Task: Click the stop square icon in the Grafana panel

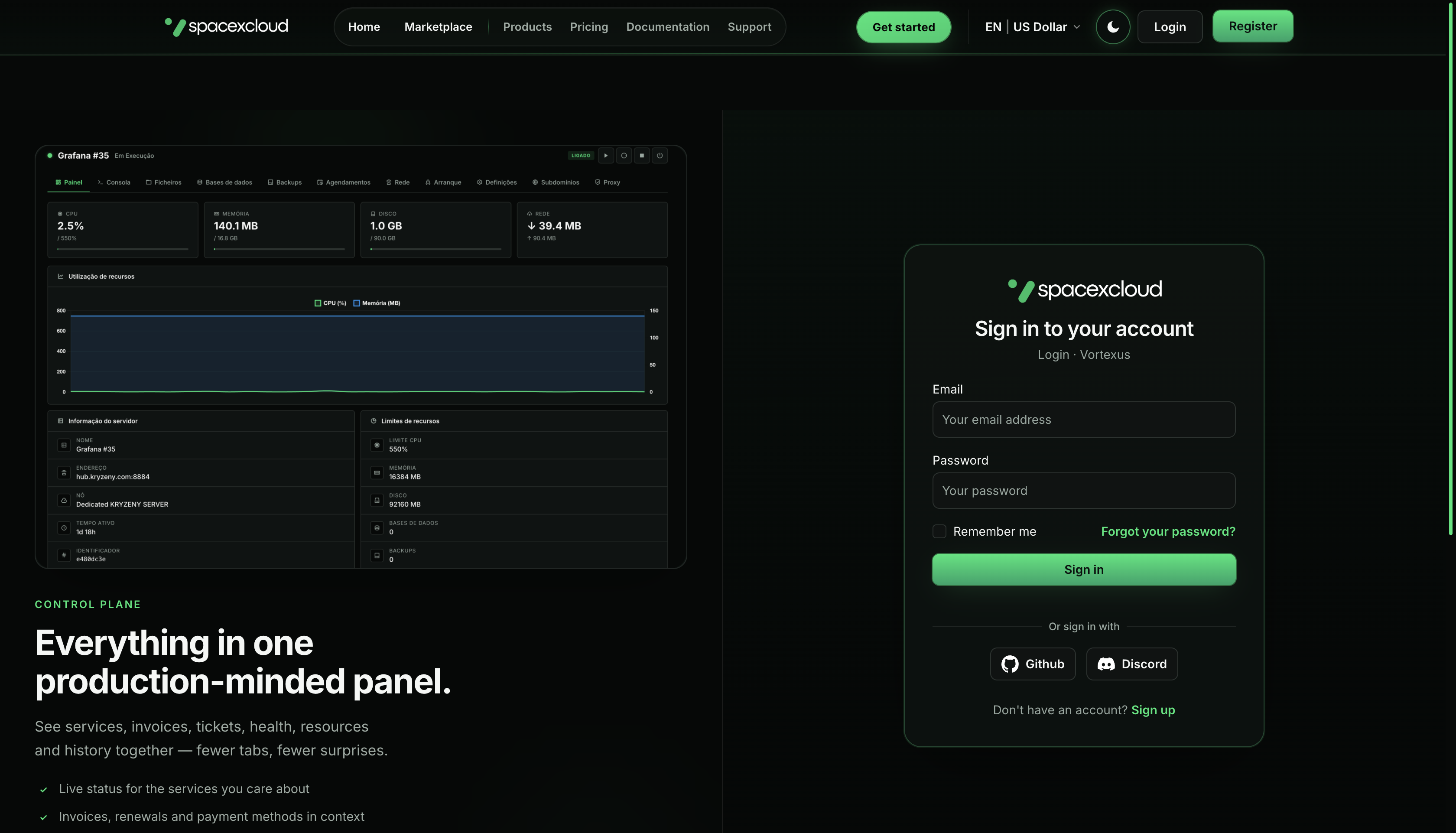Action: tap(642, 156)
